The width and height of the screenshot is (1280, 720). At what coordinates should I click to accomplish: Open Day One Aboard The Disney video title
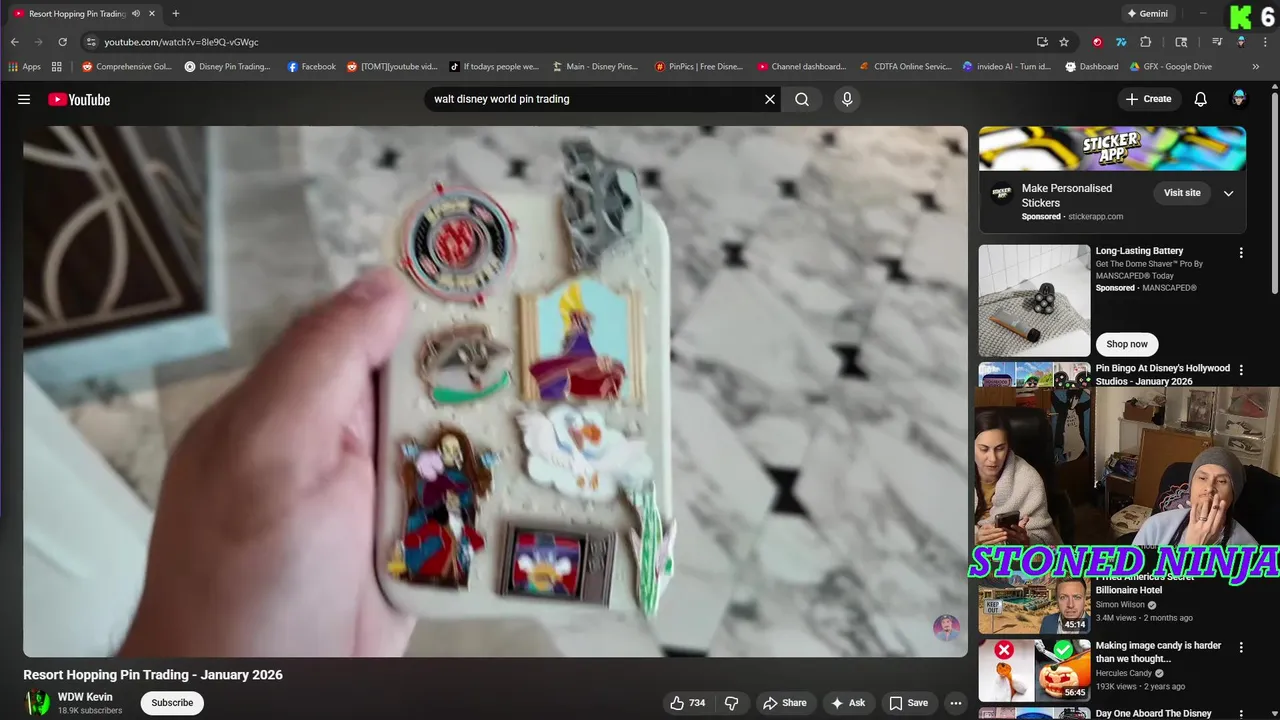pos(1154,713)
